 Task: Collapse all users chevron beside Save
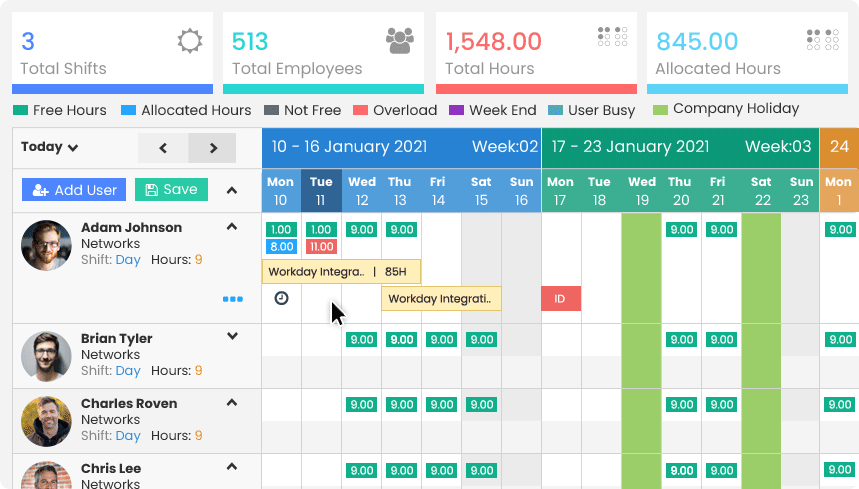tap(232, 190)
